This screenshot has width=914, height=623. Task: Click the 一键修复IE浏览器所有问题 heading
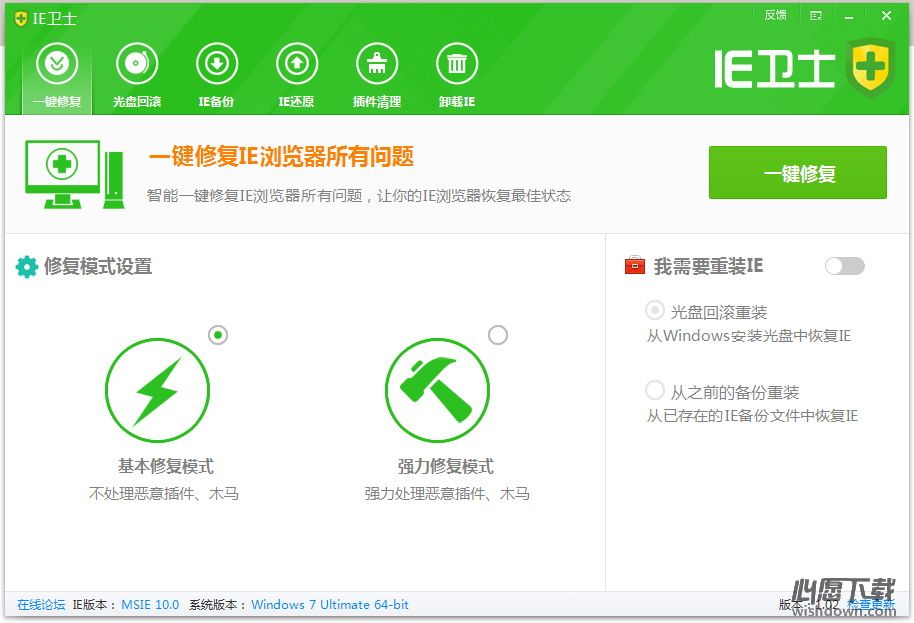282,156
